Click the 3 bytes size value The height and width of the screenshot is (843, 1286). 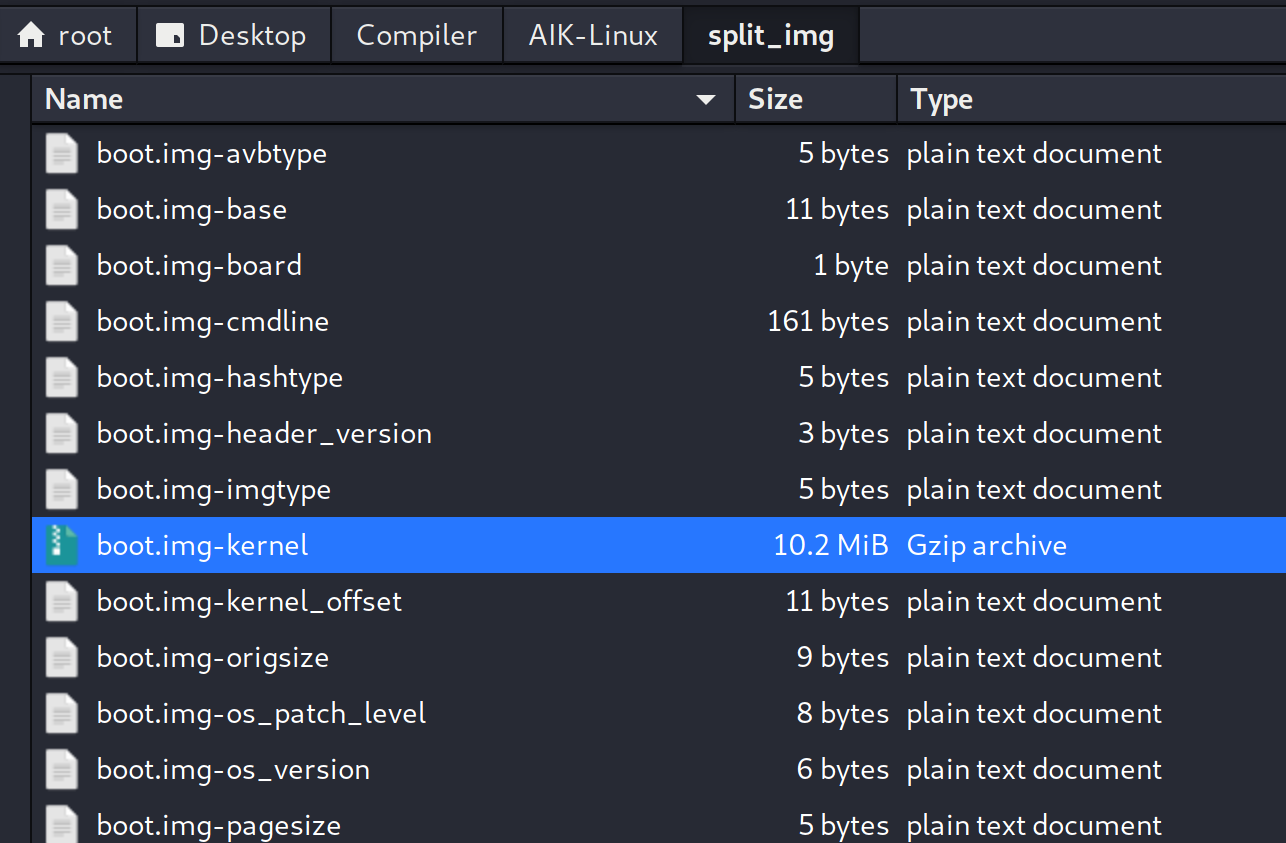844,434
